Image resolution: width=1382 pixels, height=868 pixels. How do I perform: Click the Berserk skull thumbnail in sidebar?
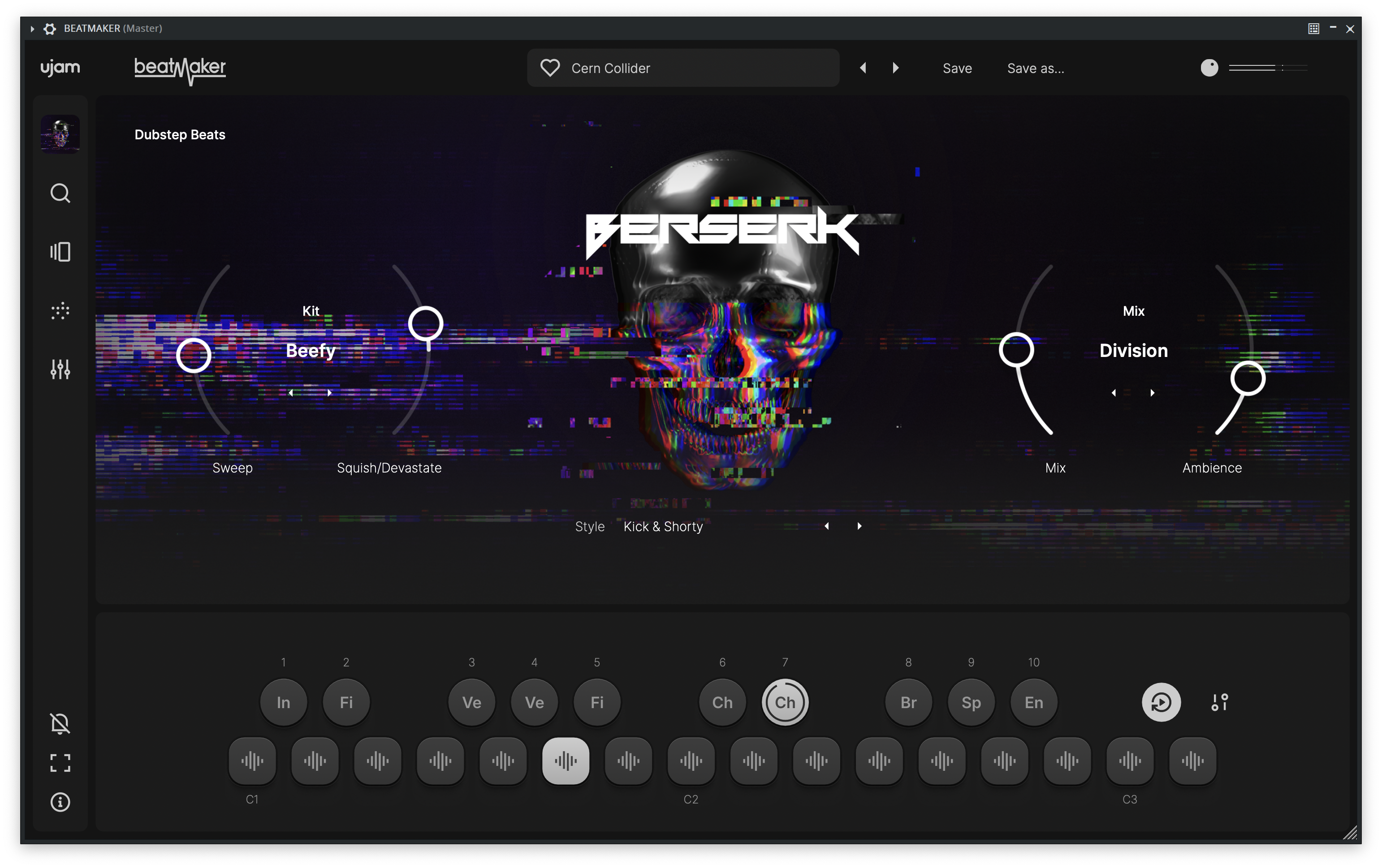point(60,134)
